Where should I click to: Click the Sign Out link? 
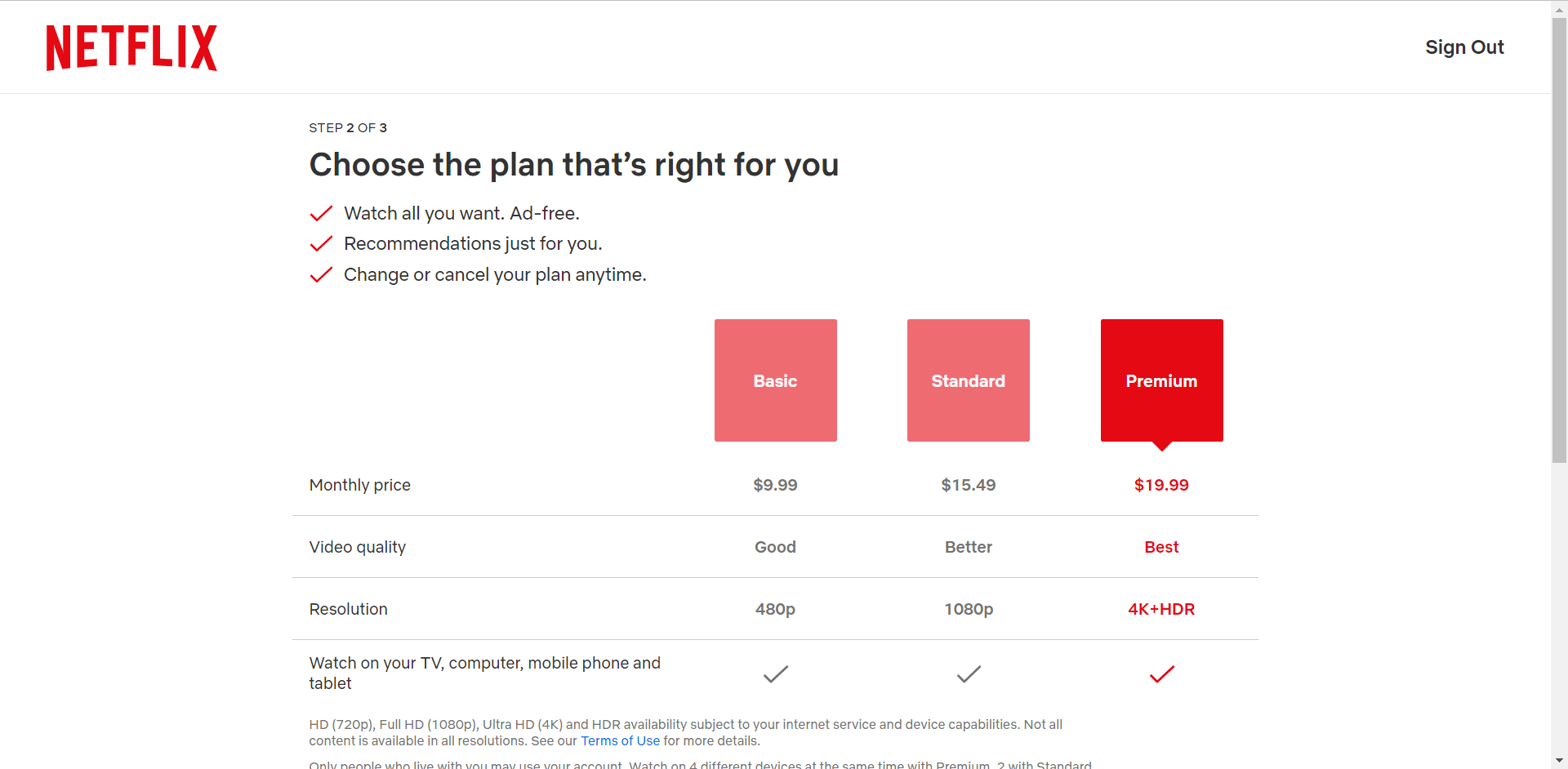[1463, 47]
